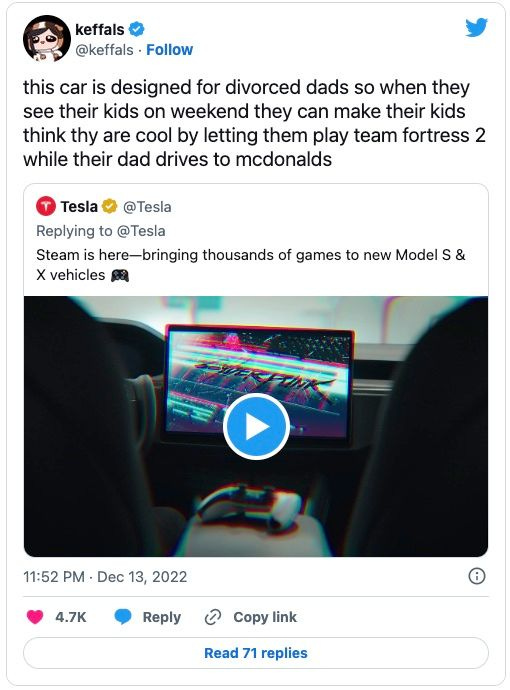
Task: Read 71 replies
Action: pyautogui.click(x=256, y=653)
